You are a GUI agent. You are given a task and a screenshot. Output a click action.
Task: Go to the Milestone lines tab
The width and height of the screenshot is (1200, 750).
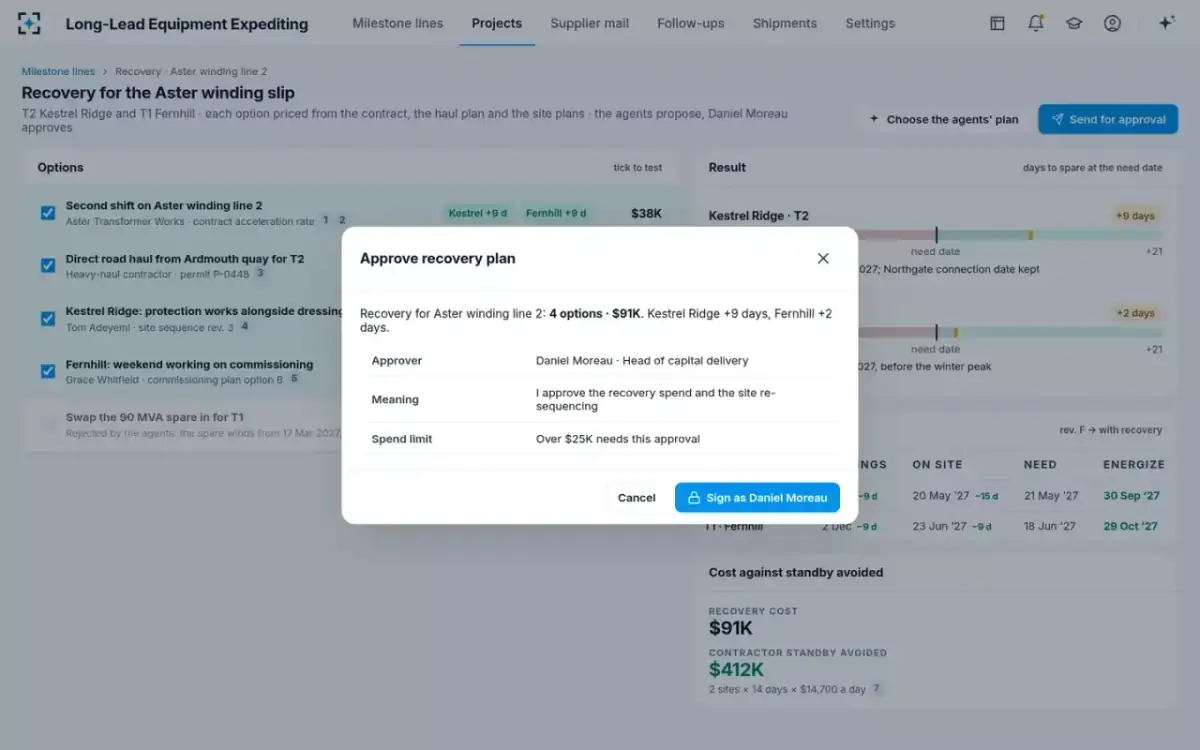398,23
